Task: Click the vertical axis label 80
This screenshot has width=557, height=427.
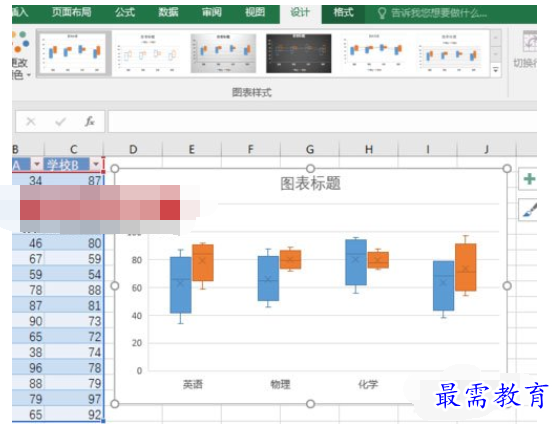Action: click(137, 260)
